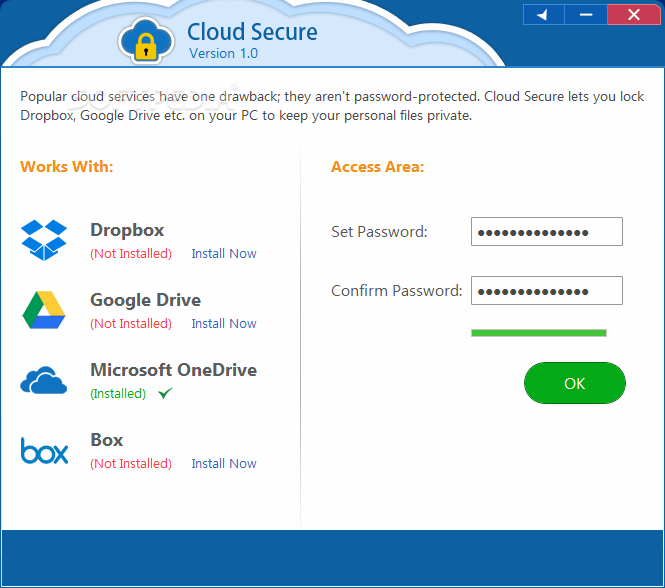
Task: Click the Set Password: label
Action: coord(379,232)
